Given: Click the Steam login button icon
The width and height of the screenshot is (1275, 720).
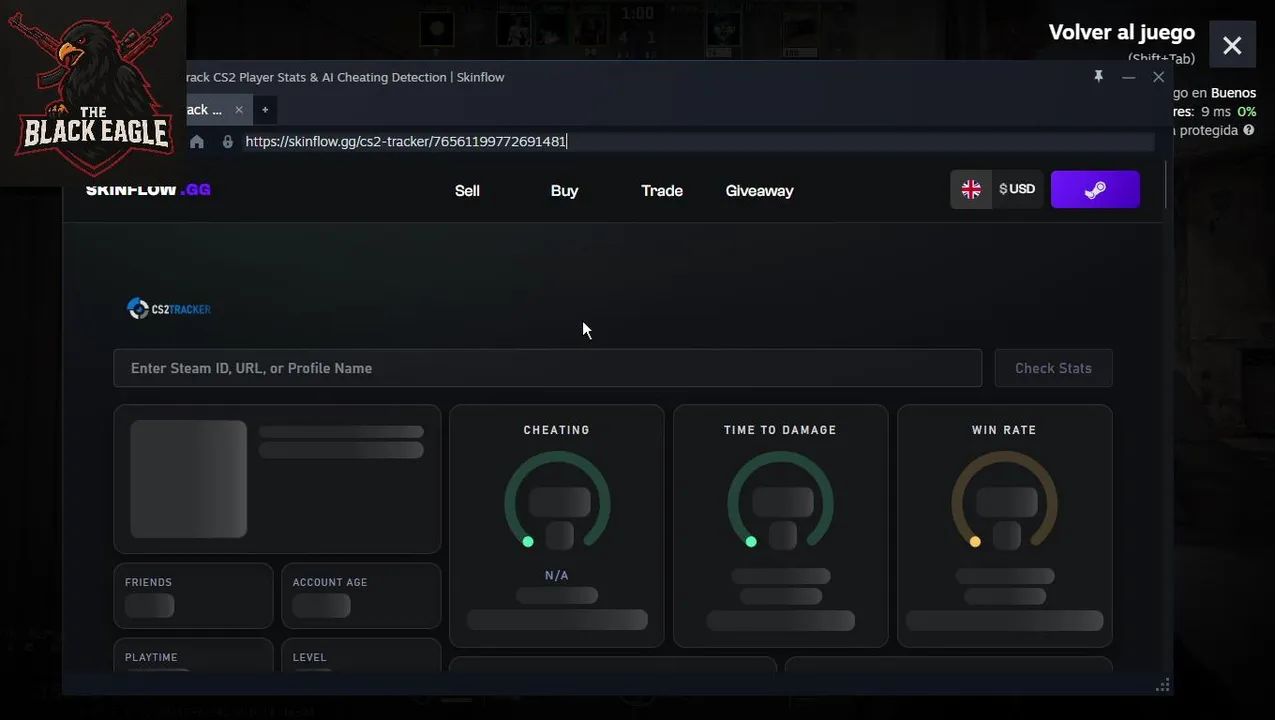Looking at the screenshot, I should [x=1095, y=189].
